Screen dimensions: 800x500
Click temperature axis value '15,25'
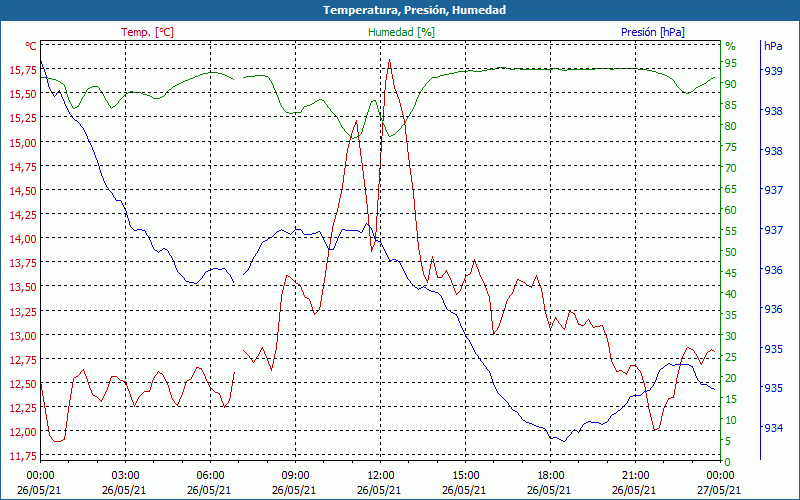23,118
